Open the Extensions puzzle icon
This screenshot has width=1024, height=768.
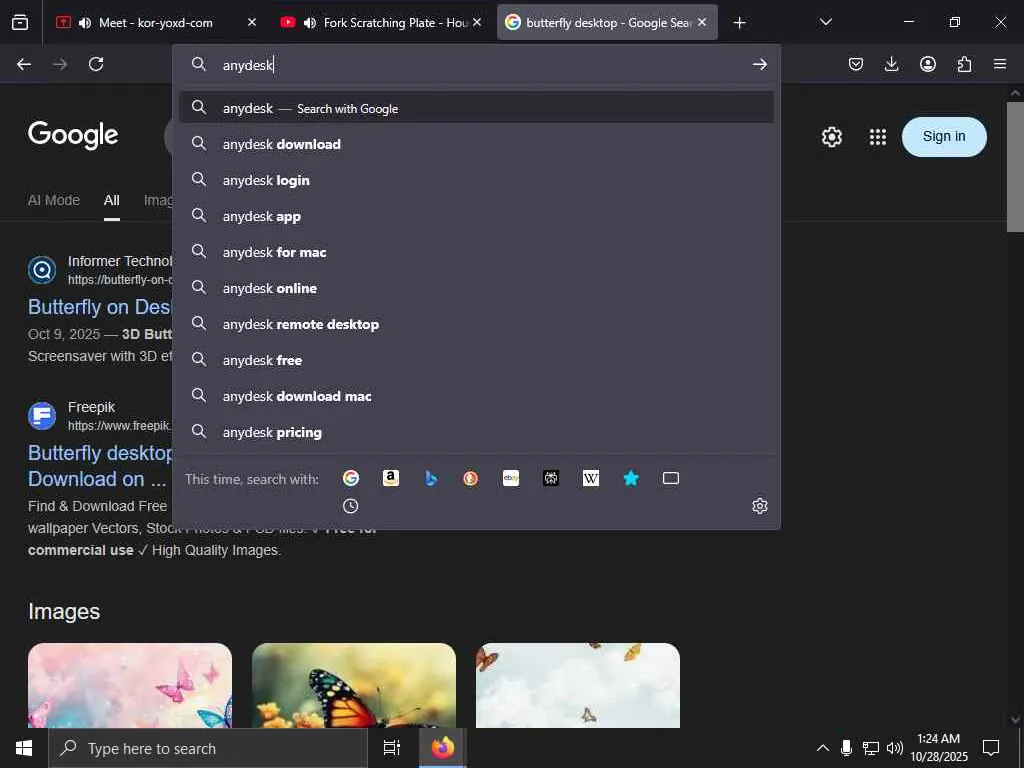click(x=964, y=64)
